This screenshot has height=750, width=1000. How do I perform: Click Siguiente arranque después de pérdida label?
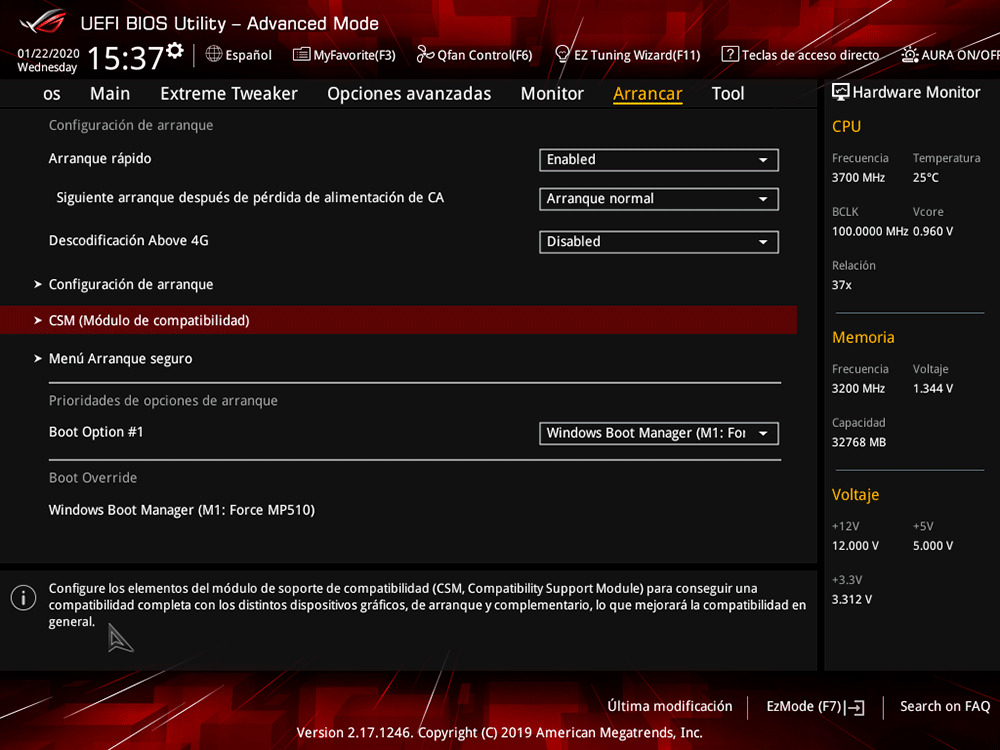click(250, 198)
